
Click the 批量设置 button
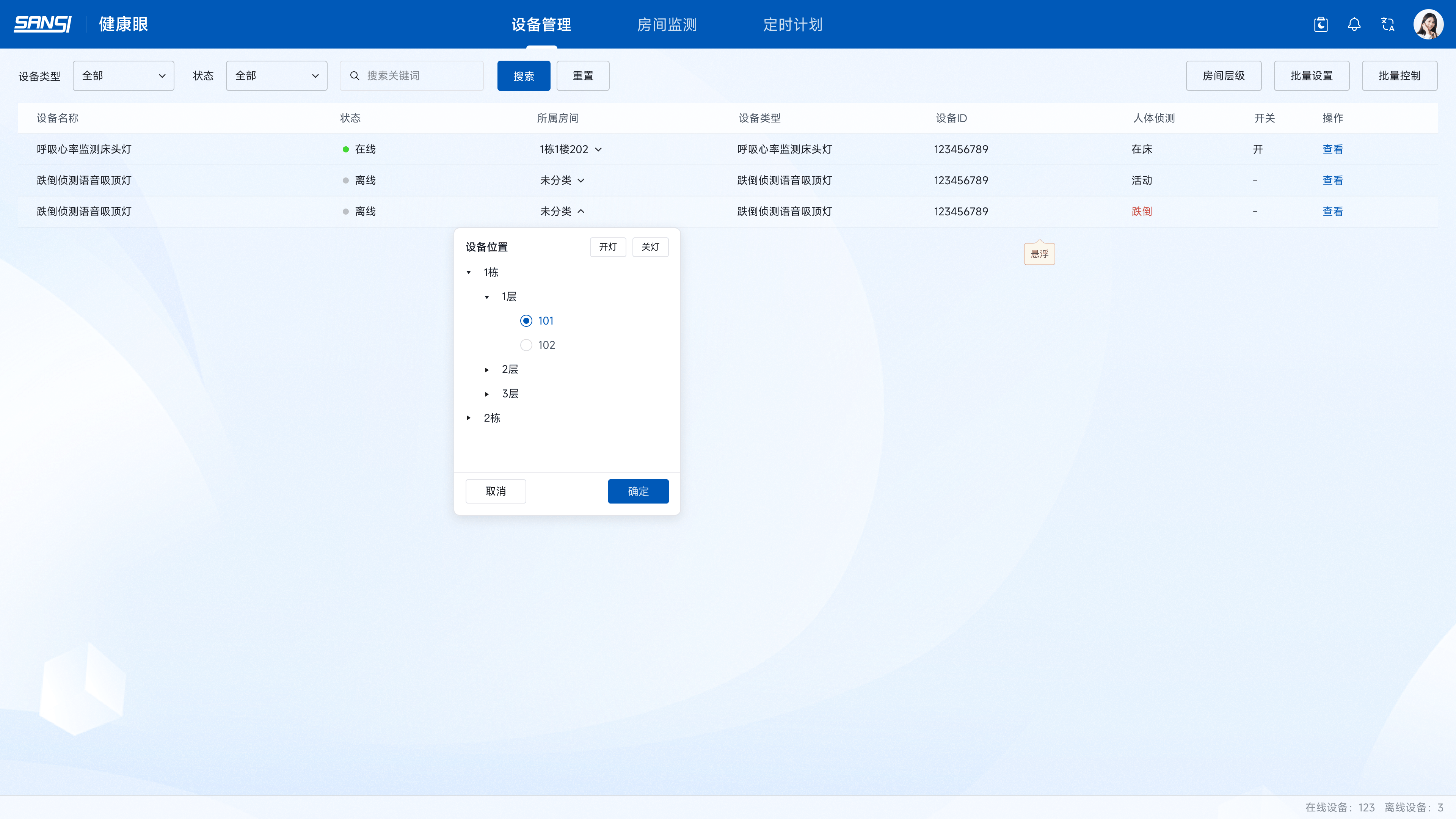[1311, 76]
